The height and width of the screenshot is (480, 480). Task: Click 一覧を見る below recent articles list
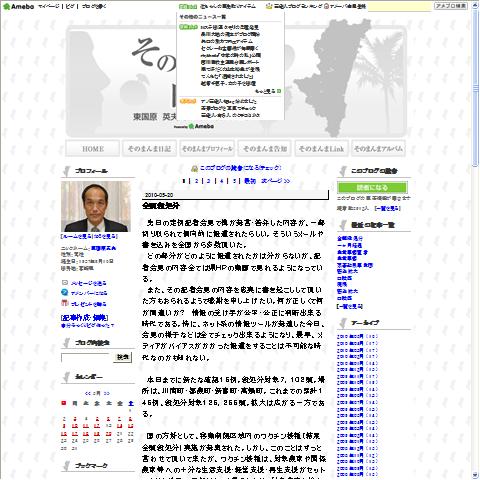point(350,306)
